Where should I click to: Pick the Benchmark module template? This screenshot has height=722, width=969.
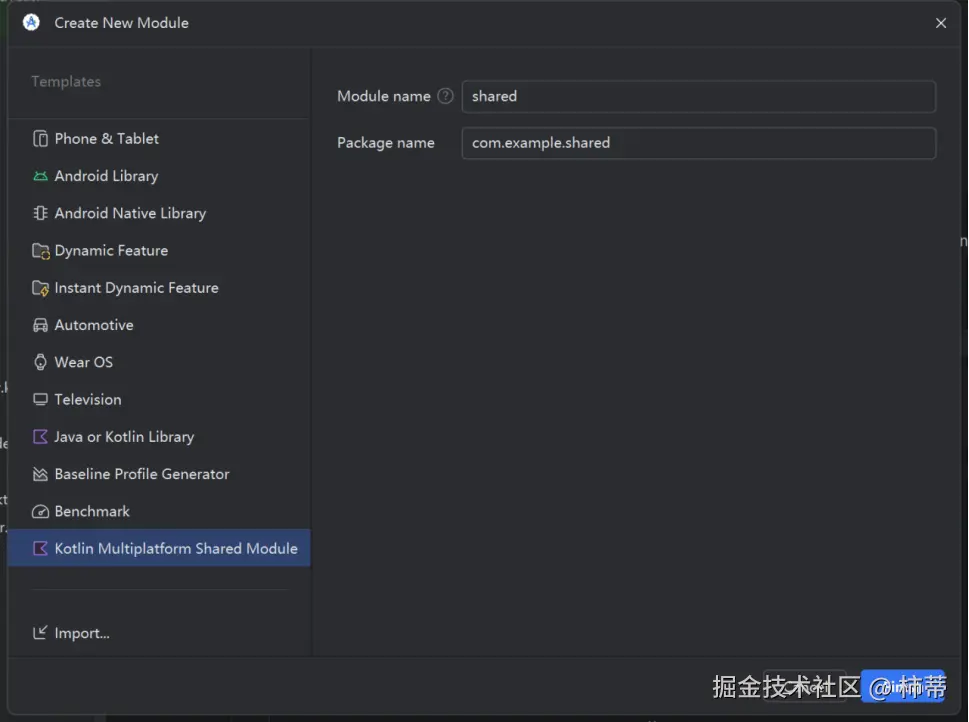point(92,511)
